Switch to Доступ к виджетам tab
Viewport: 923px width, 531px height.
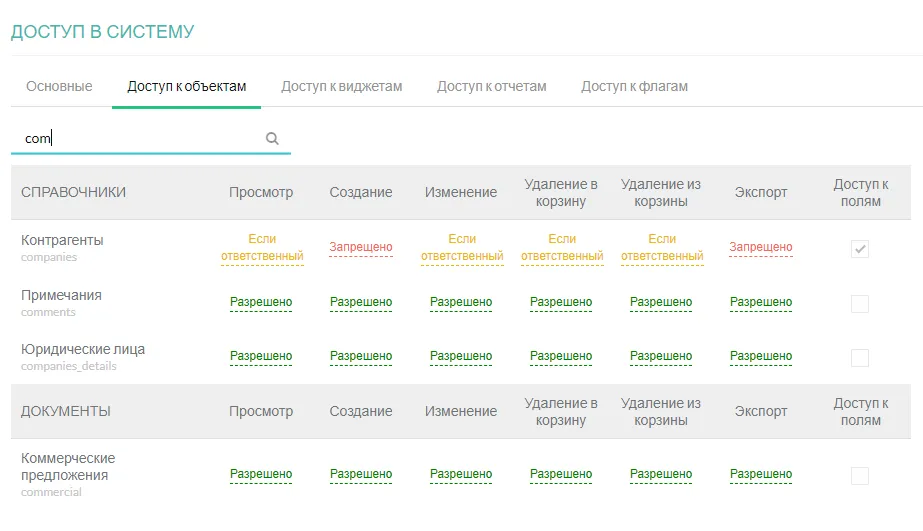(x=341, y=86)
